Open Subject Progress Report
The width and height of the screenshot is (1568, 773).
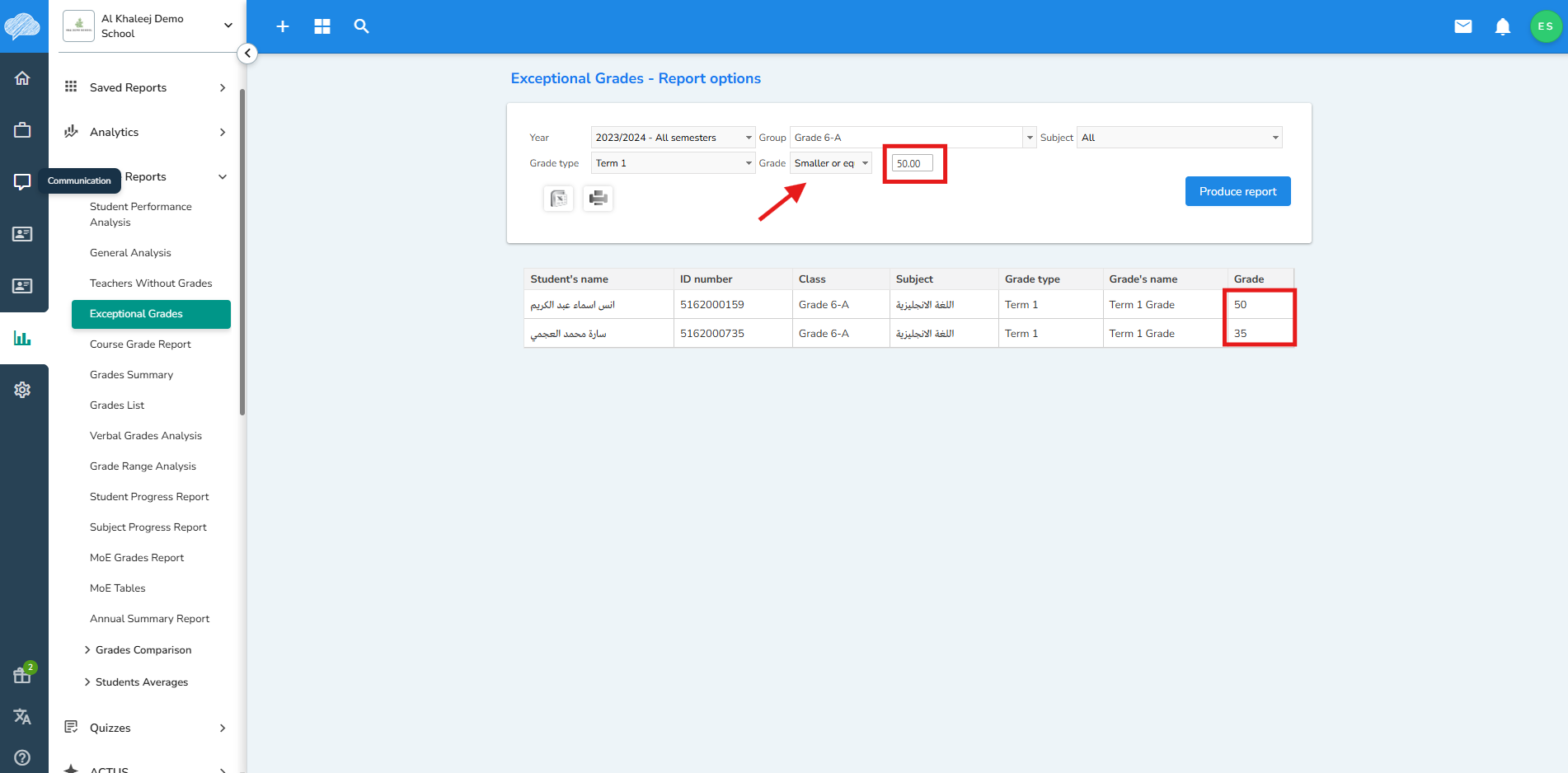tap(148, 527)
